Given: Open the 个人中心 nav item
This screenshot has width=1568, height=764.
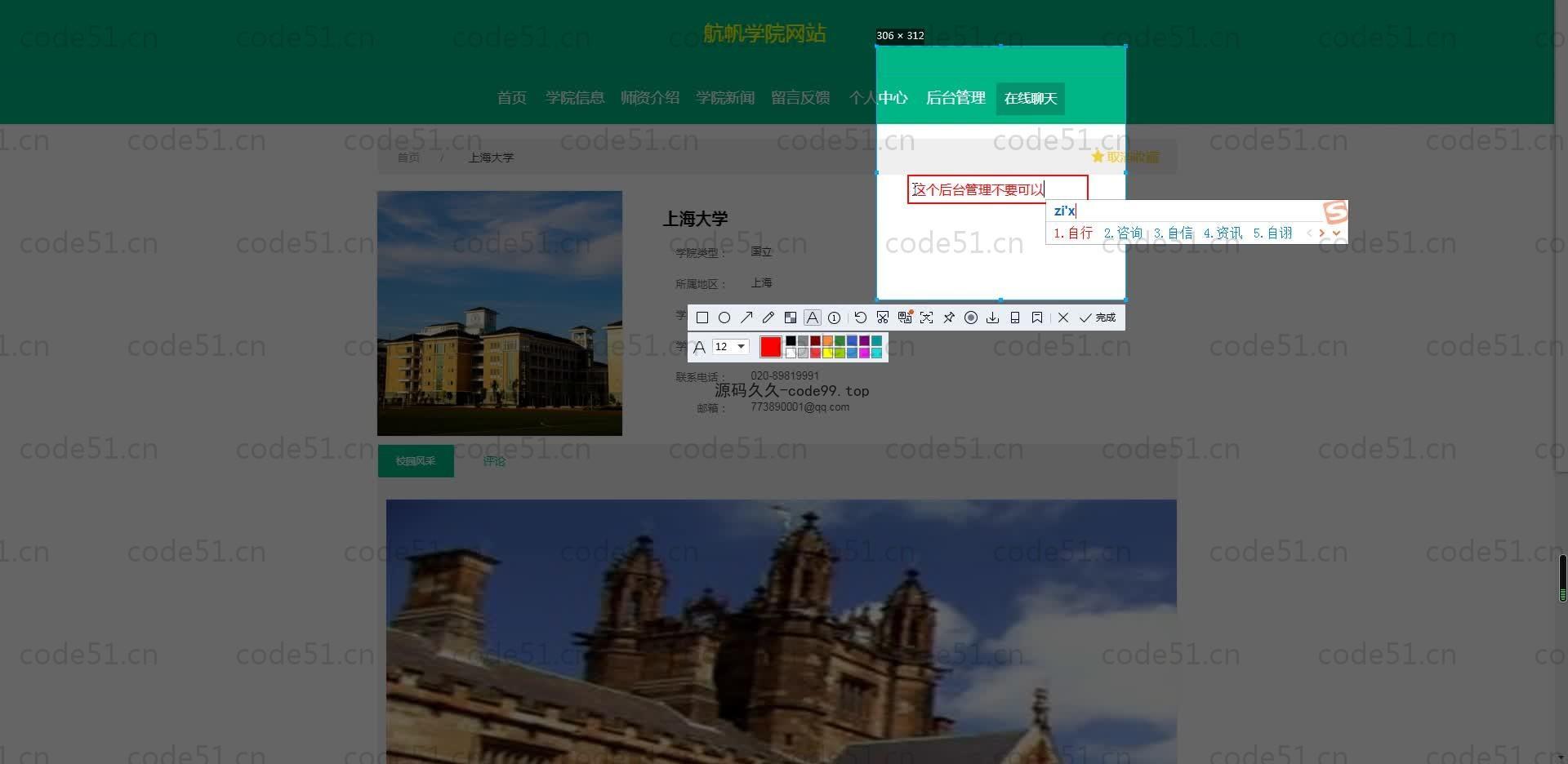Looking at the screenshot, I should [x=879, y=98].
